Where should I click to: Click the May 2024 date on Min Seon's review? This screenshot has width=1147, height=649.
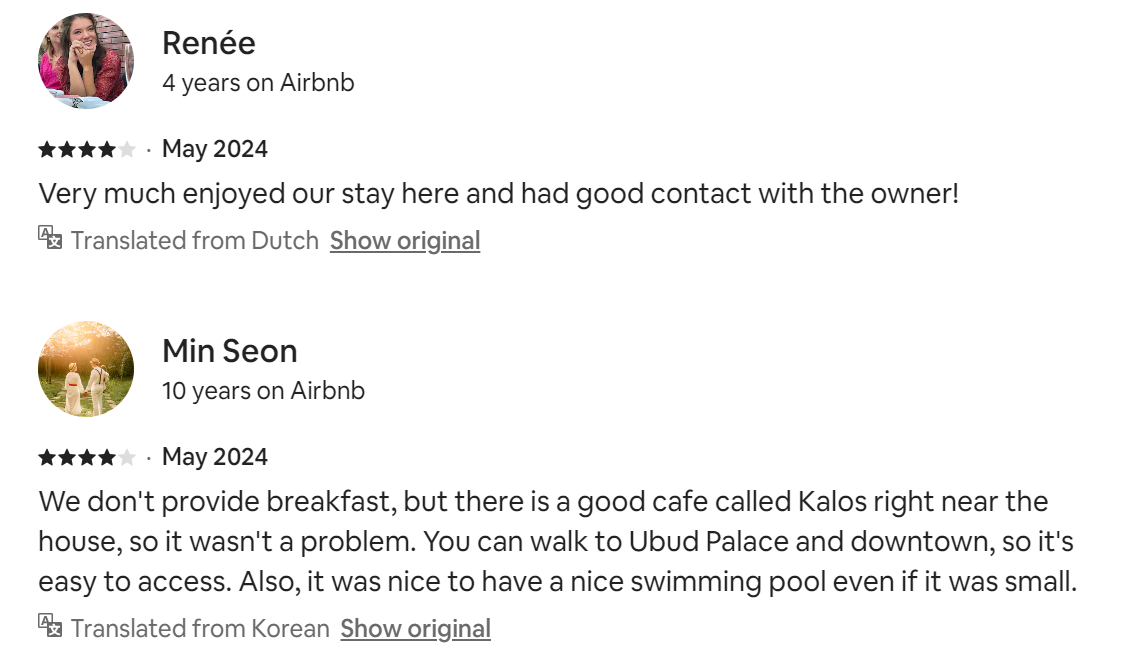(215, 458)
